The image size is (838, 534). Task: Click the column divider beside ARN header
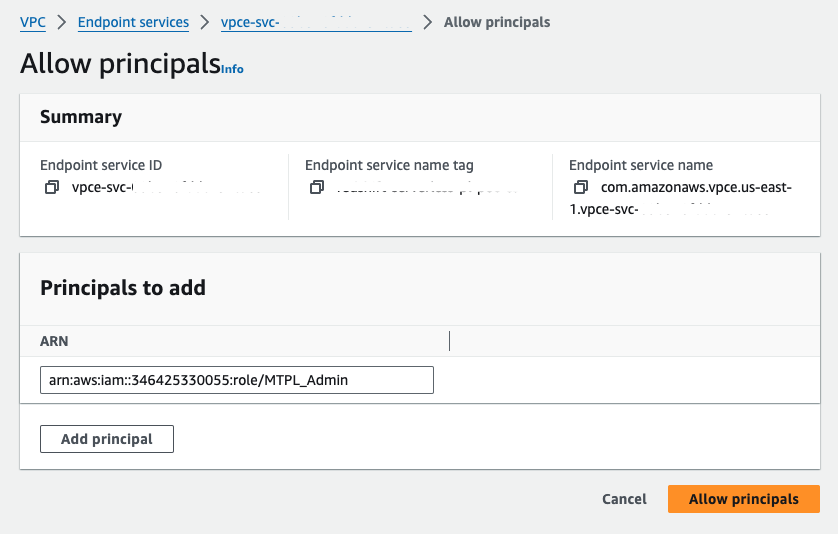tap(449, 341)
